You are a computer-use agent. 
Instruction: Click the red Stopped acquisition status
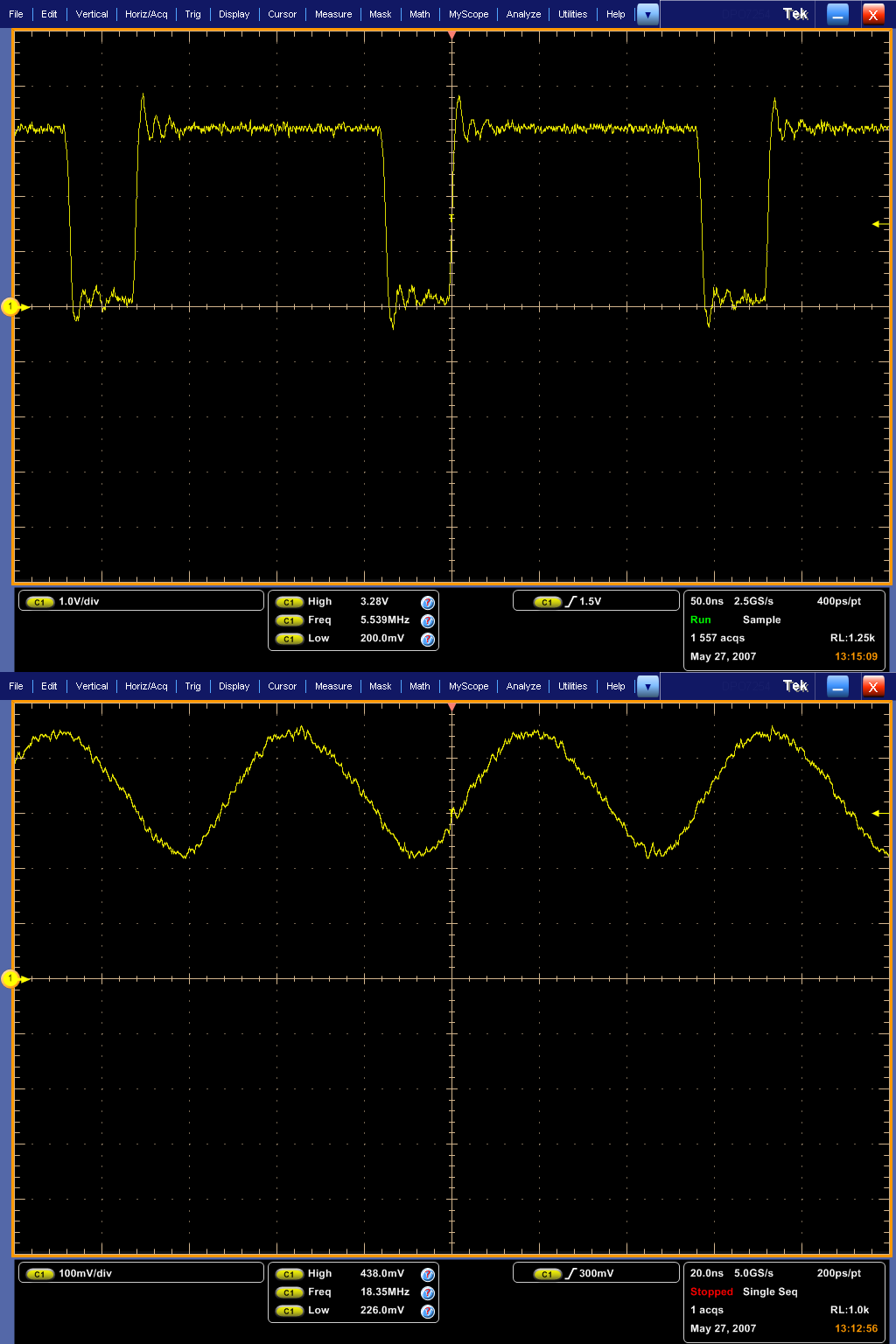click(x=711, y=1292)
